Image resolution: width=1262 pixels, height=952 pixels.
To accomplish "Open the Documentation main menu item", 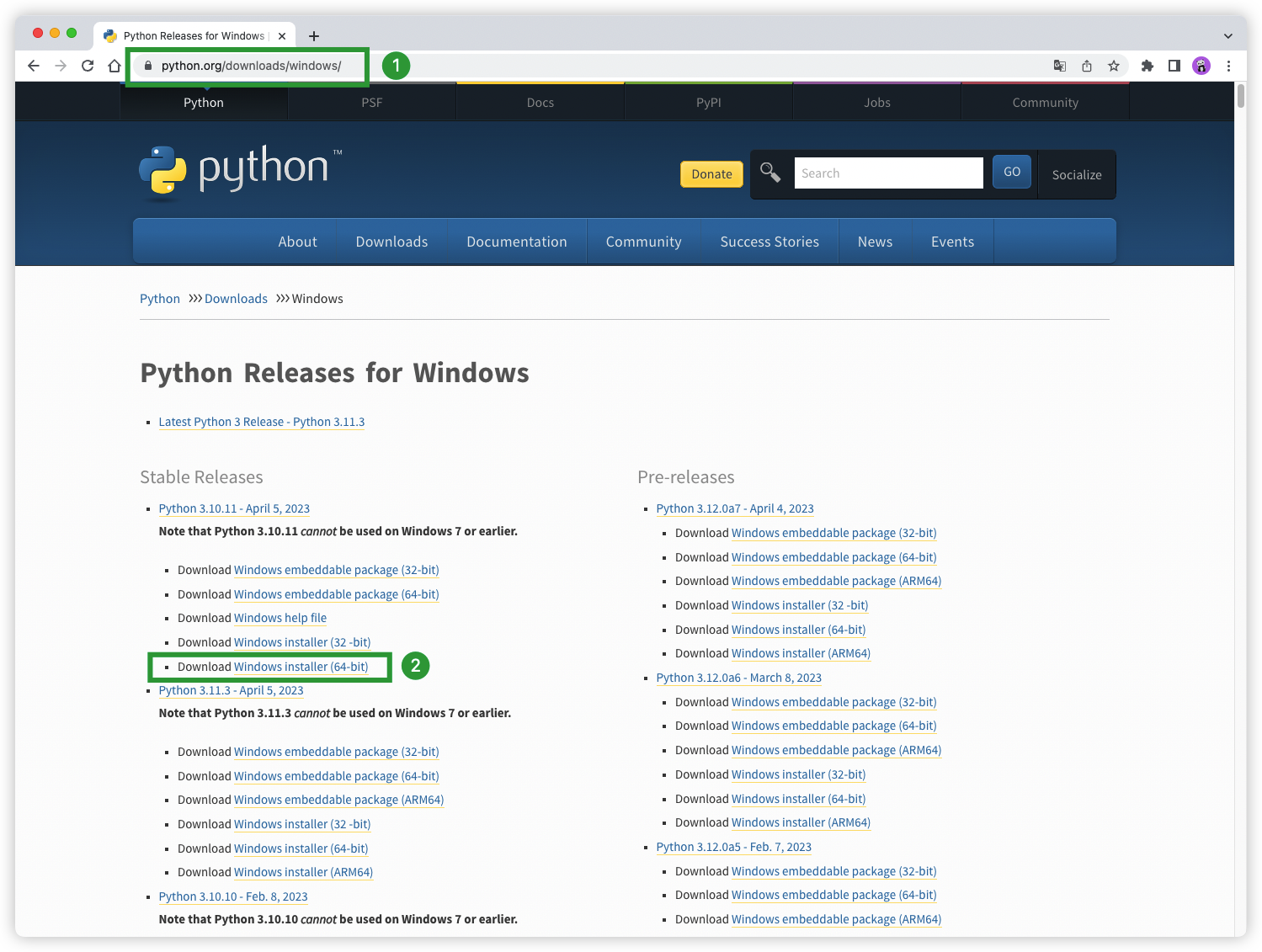I will (517, 242).
